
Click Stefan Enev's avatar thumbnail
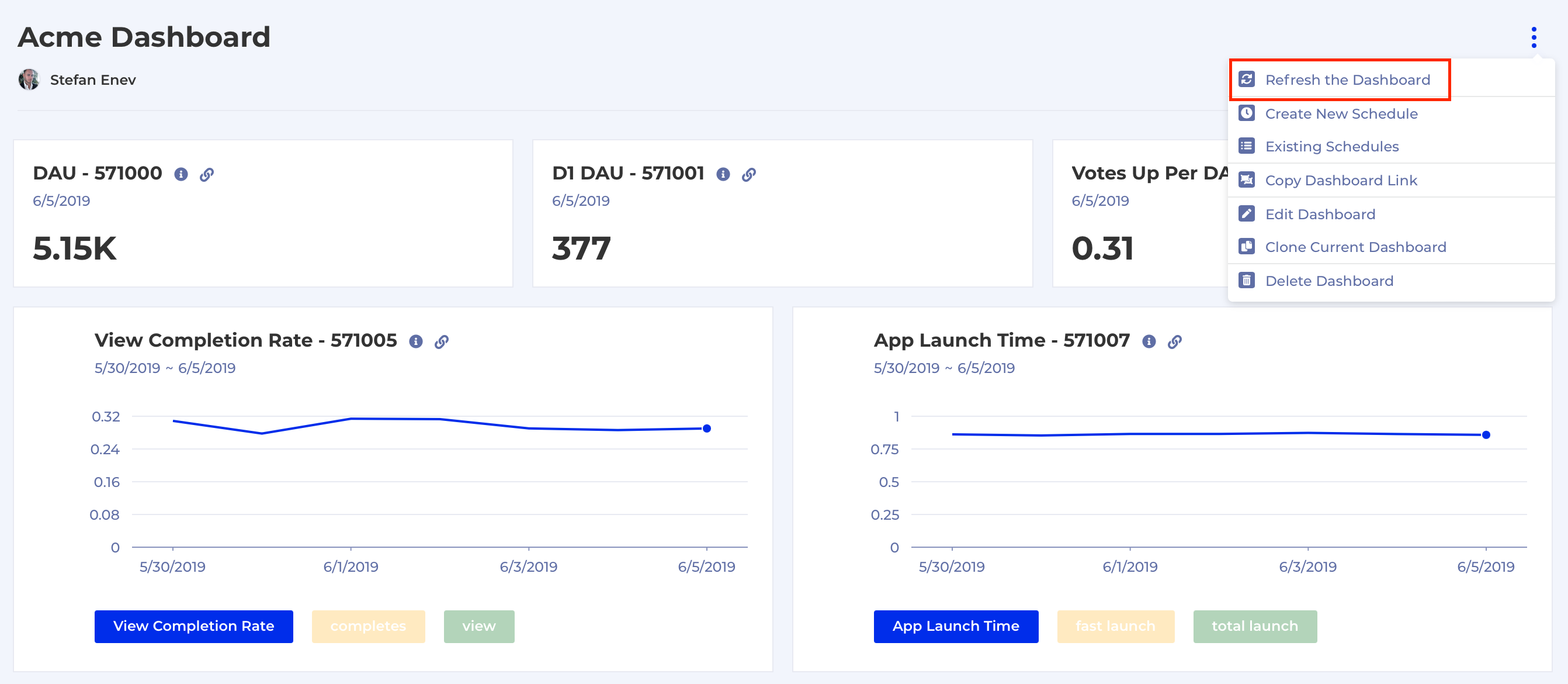pyautogui.click(x=29, y=80)
